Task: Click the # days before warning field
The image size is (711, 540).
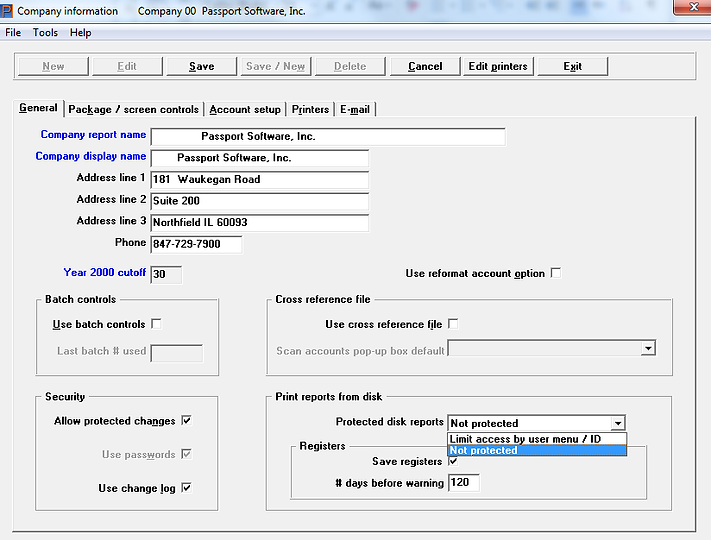Action: (x=463, y=482)
